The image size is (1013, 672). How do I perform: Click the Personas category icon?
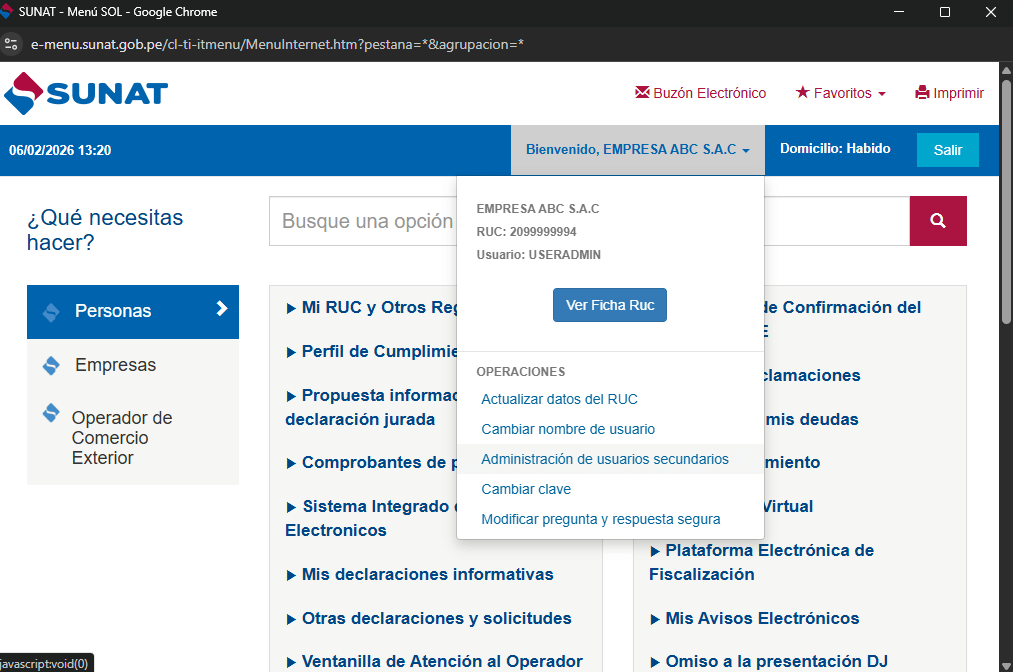pyautogui.click(x=51, y=312)
